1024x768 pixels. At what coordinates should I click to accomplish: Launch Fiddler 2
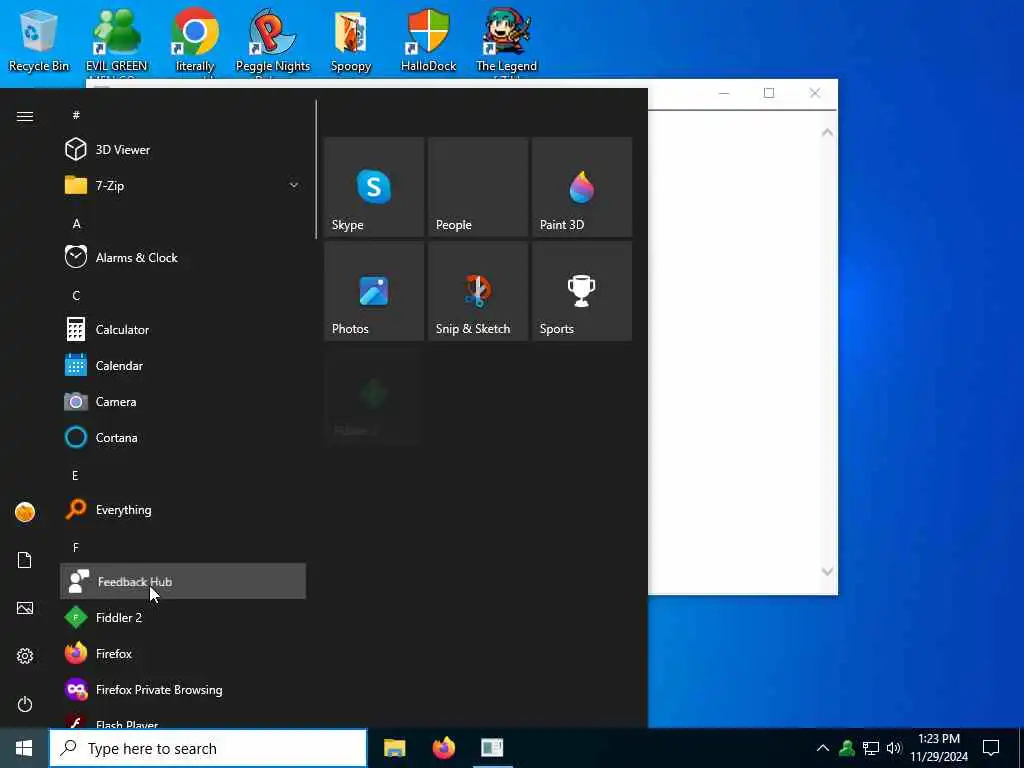pos(183,617)
